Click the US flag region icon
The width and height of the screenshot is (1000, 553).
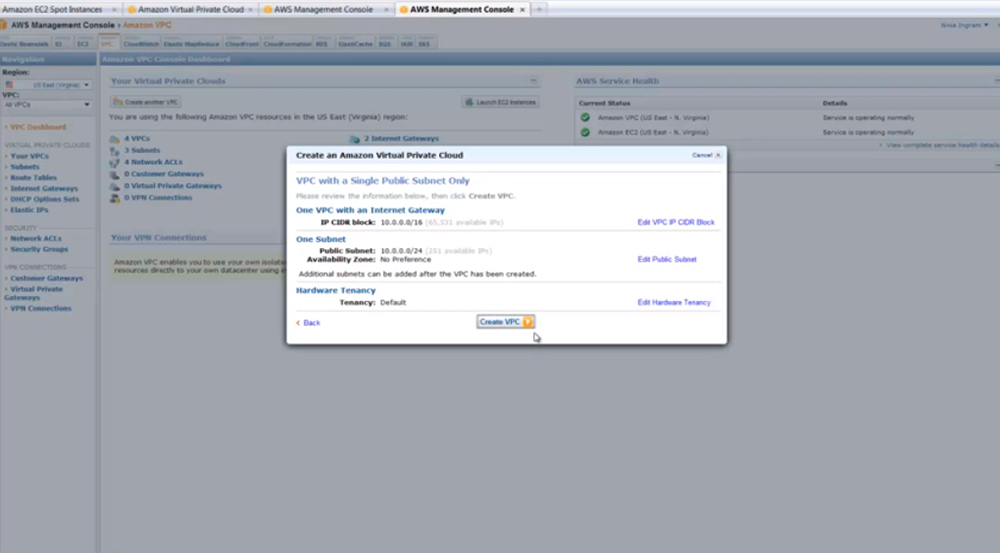point(9,85)
